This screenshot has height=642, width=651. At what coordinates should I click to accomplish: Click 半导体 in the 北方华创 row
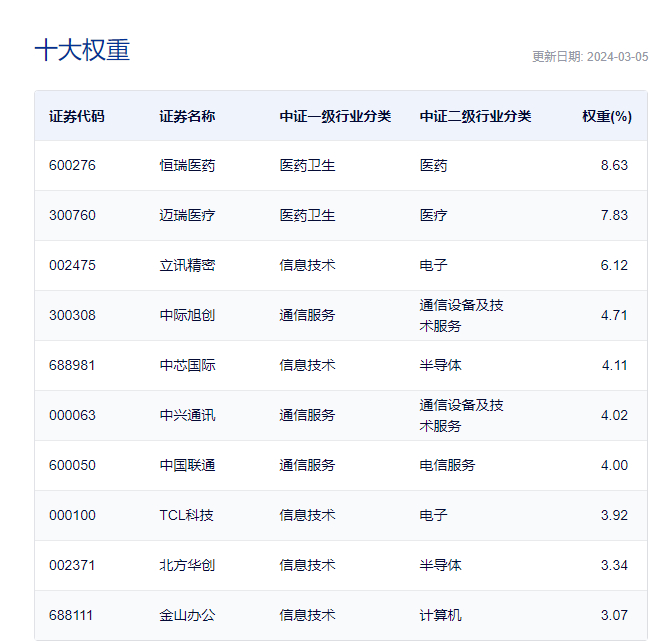point(441,565)
